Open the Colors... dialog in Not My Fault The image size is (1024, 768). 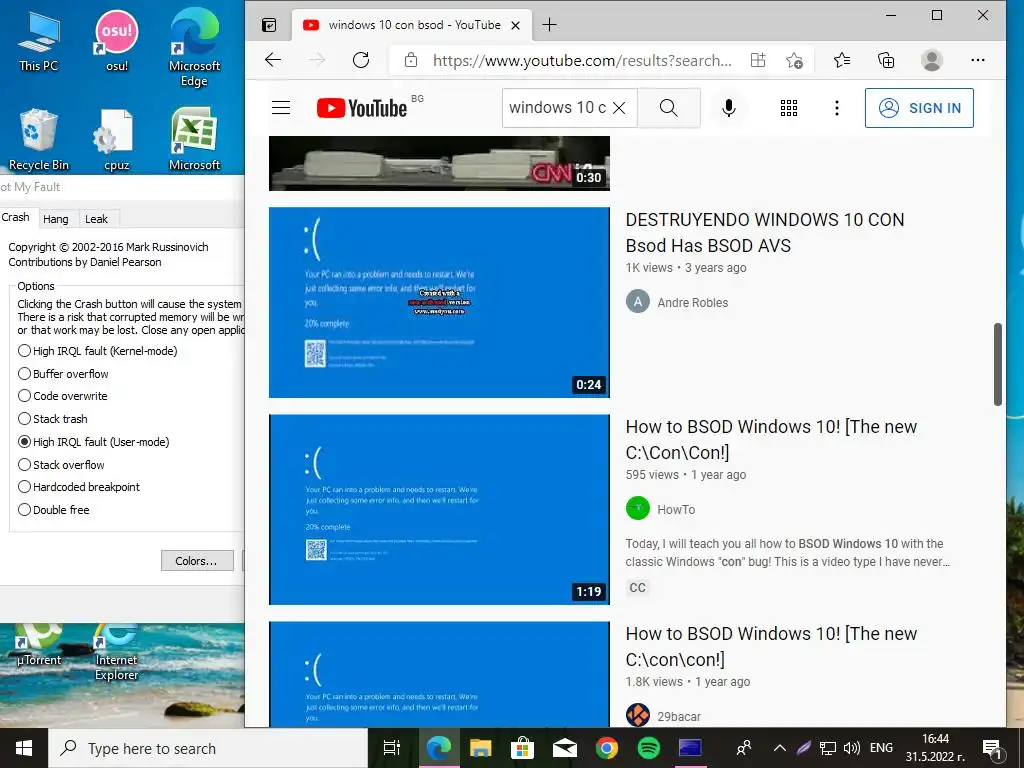[197, 560]
